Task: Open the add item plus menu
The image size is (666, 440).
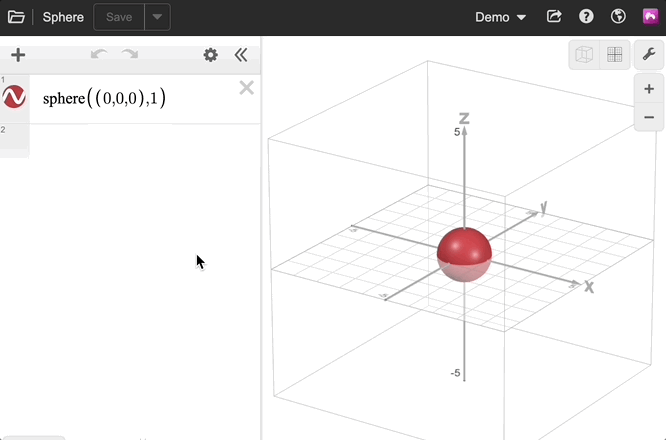Action: click(18, 55)
